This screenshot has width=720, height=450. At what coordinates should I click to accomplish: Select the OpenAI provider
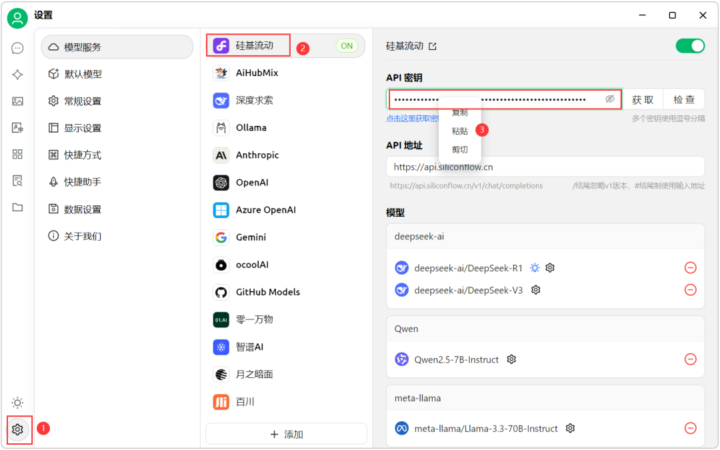click(285, 182)
